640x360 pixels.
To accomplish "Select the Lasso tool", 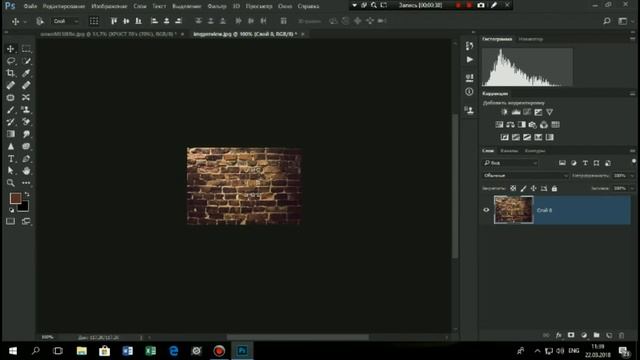I will 11,61.
